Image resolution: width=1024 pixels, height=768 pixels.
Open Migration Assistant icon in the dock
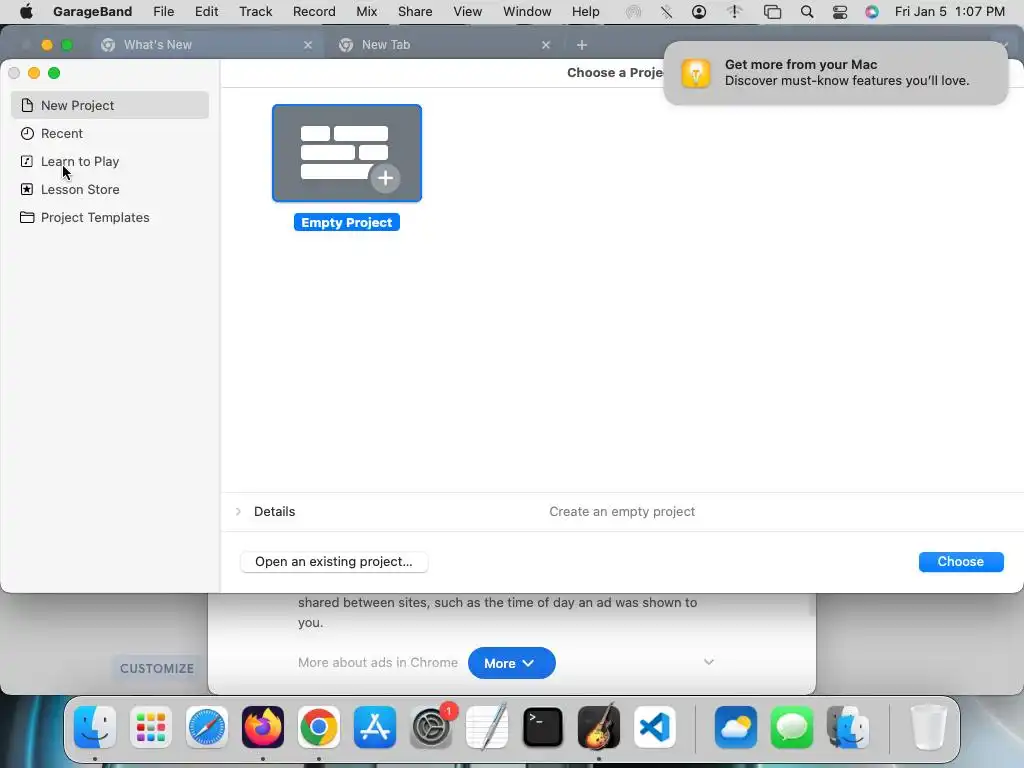tap(848, 727)
